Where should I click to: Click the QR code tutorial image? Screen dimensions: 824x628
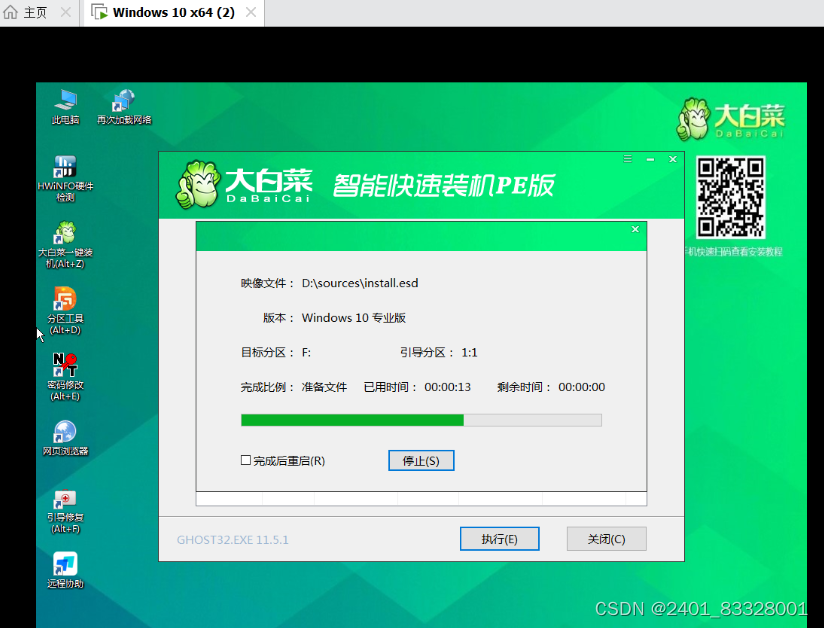730,197
